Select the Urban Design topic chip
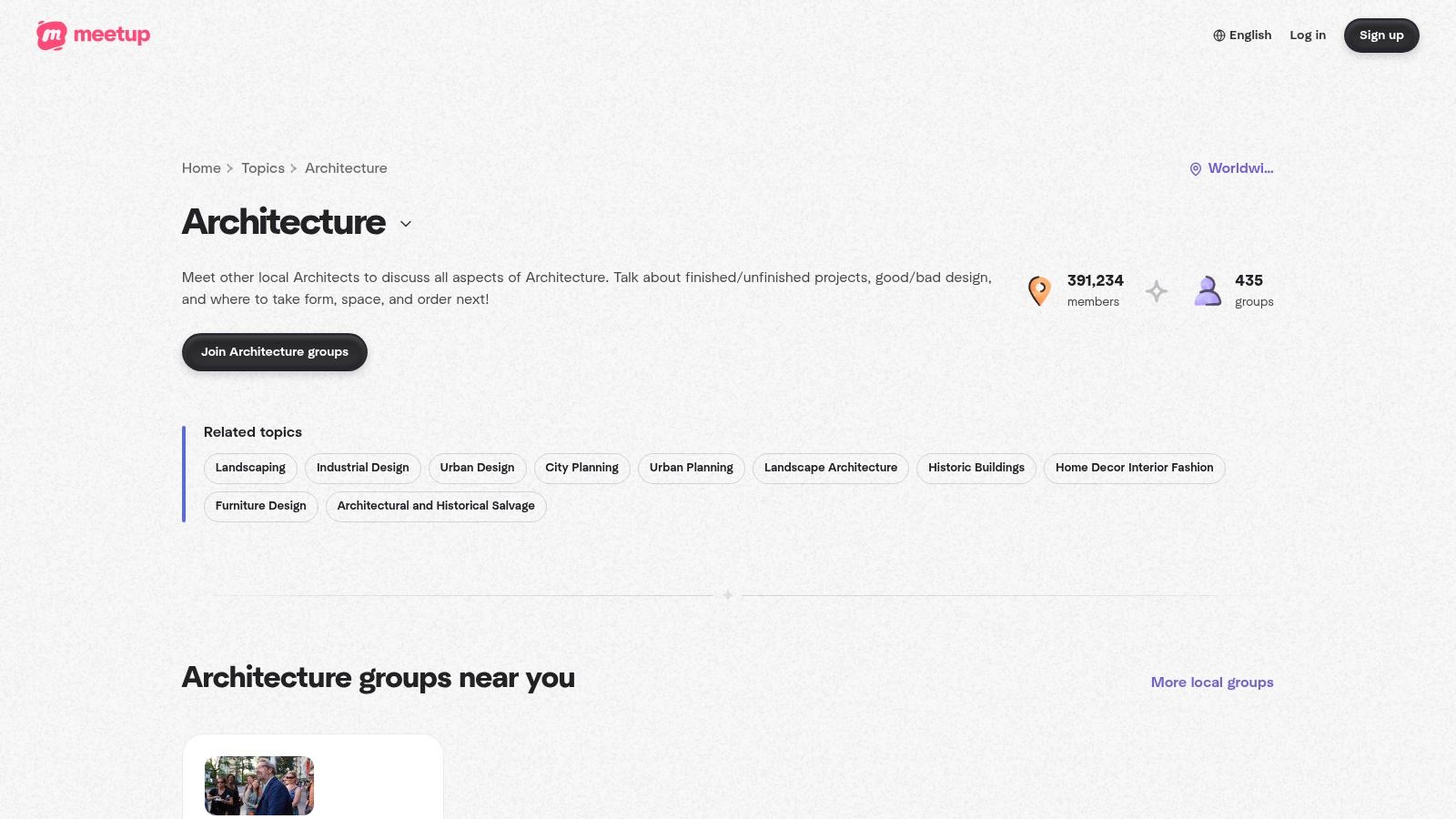 477,468
